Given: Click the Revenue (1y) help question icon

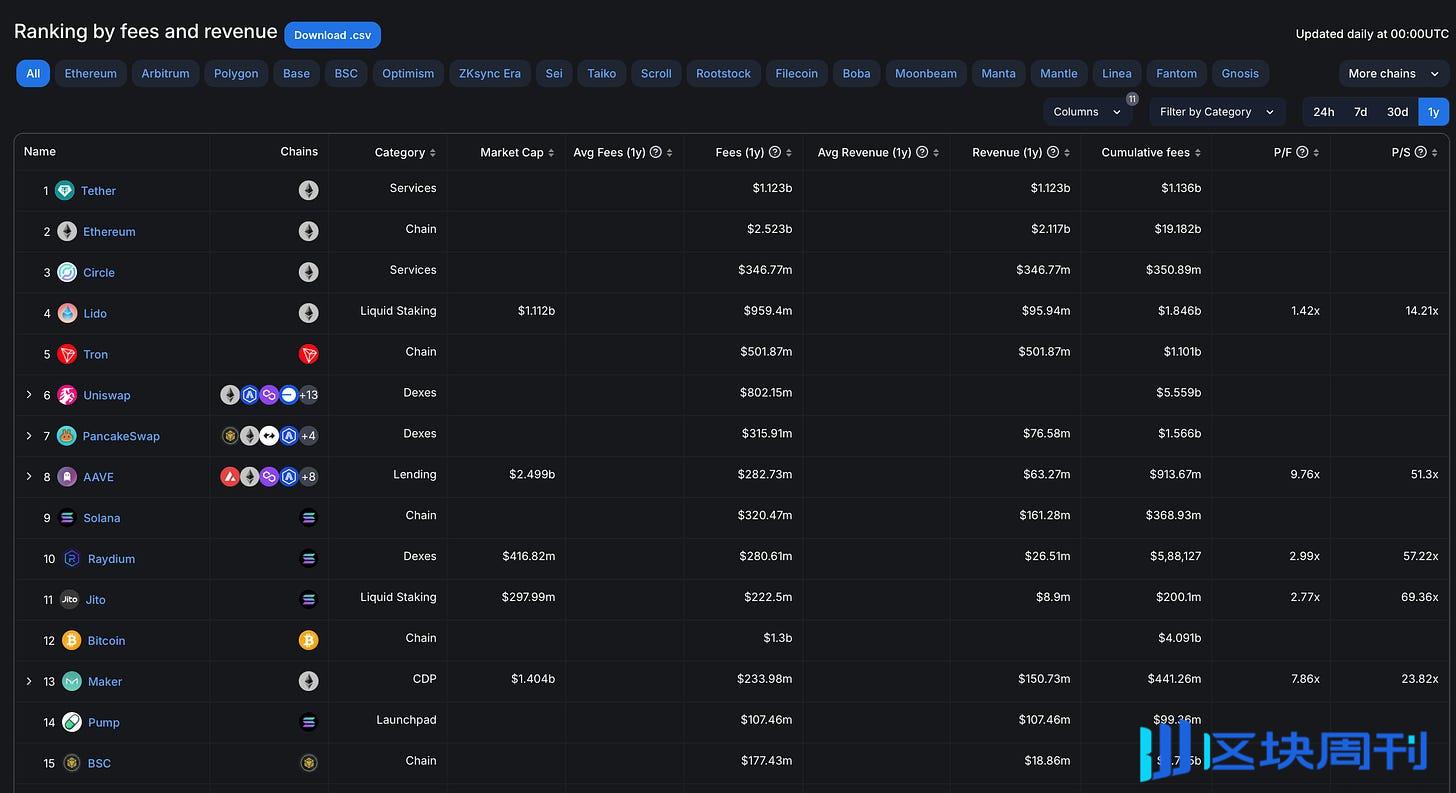Looking at the screenshot, I should coord(1053,152).
